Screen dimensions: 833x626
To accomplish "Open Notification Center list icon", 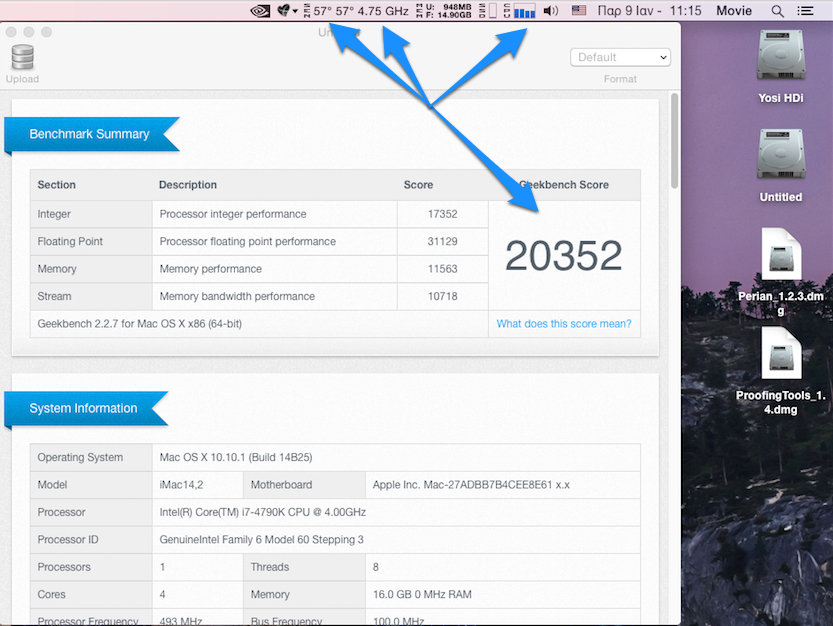I will [805, 11].
